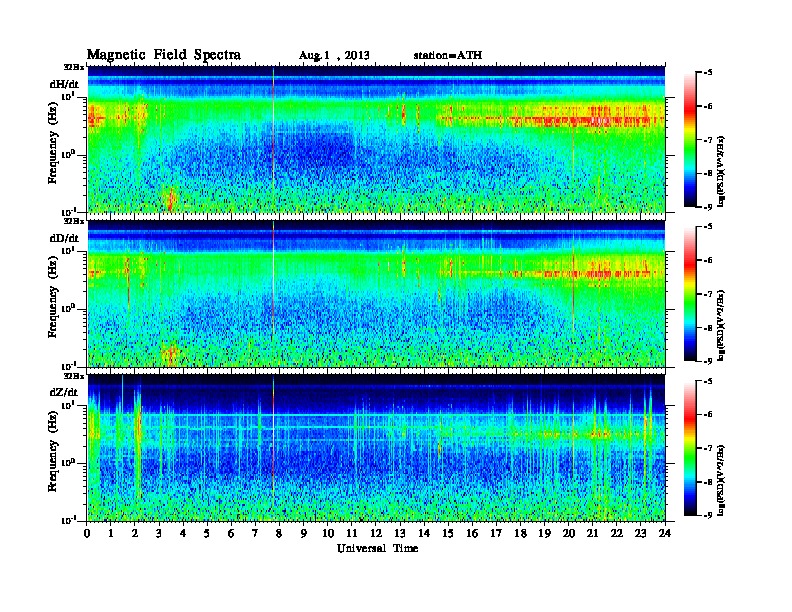Click hour tick label "2" on time axis
792x612 pixels.
(135, 534)
